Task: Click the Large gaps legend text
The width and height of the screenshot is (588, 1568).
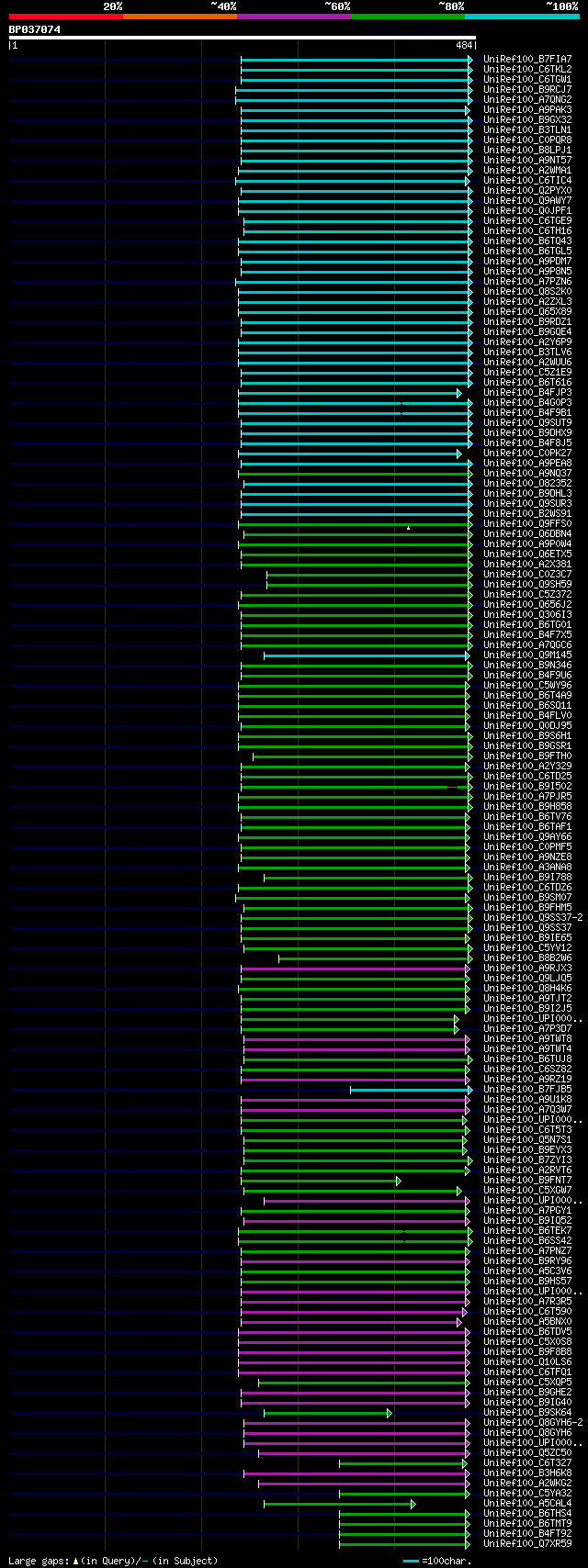Action: click(113, 1561)
